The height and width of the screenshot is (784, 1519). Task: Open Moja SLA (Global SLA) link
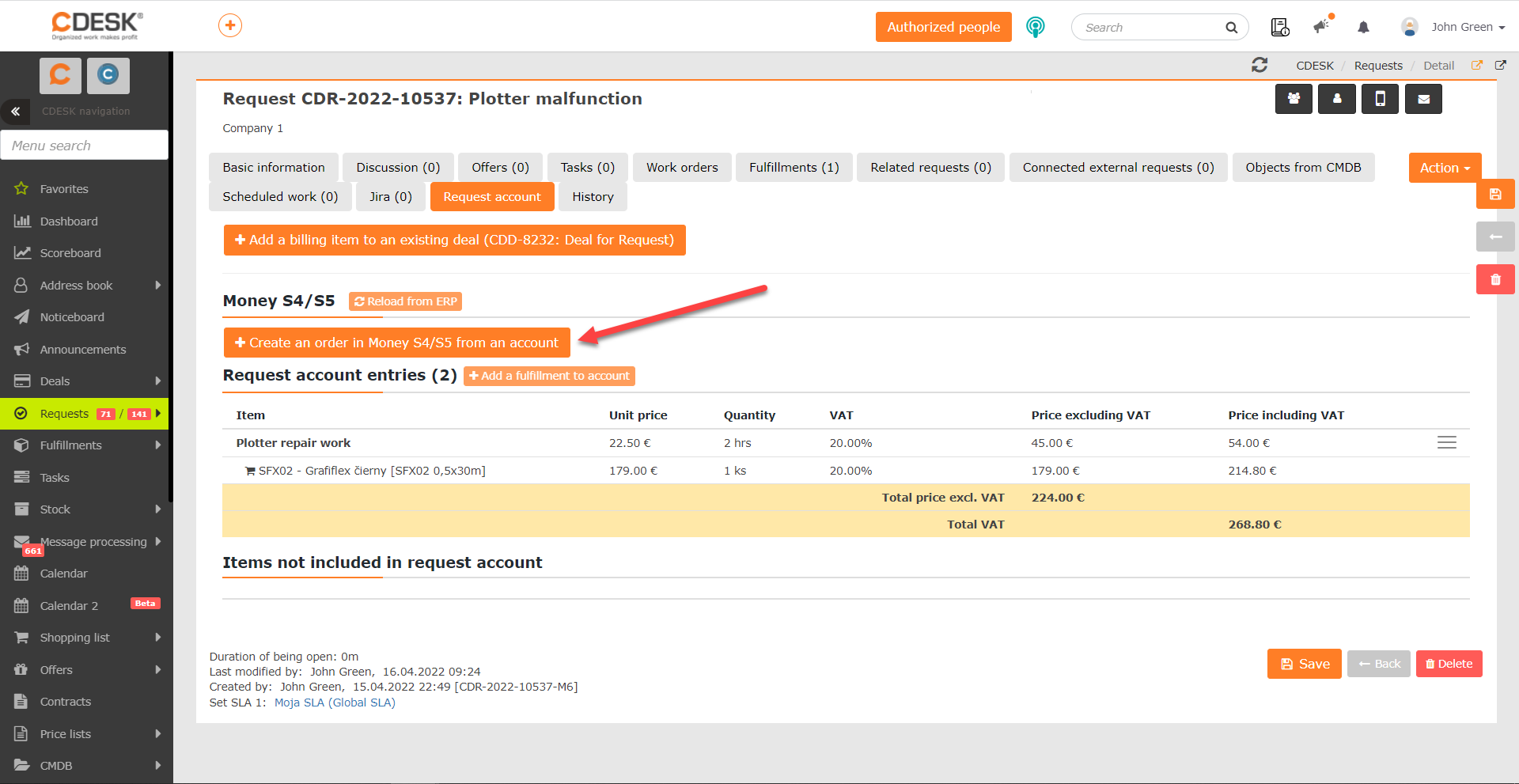click(x=335, y=703)
